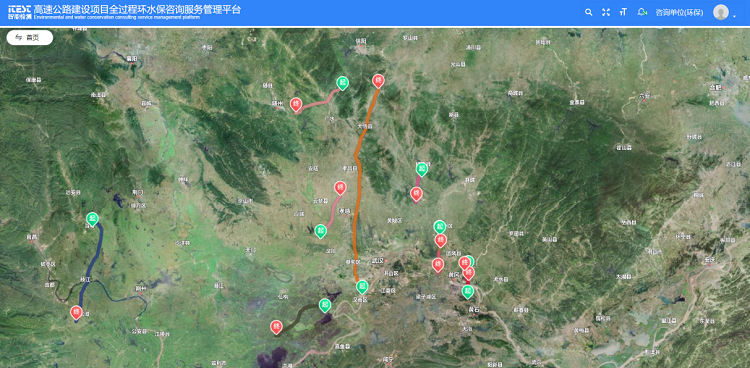Click red end marker near 随州
This screenshot has height=368, width=750.
click(x=296, y=104)
